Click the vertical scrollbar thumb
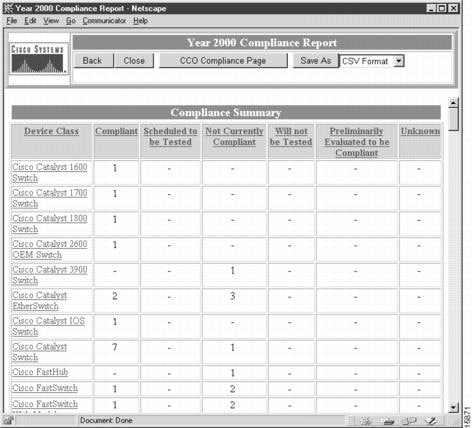Screen dimensions: 472x428 coord(453,119)
